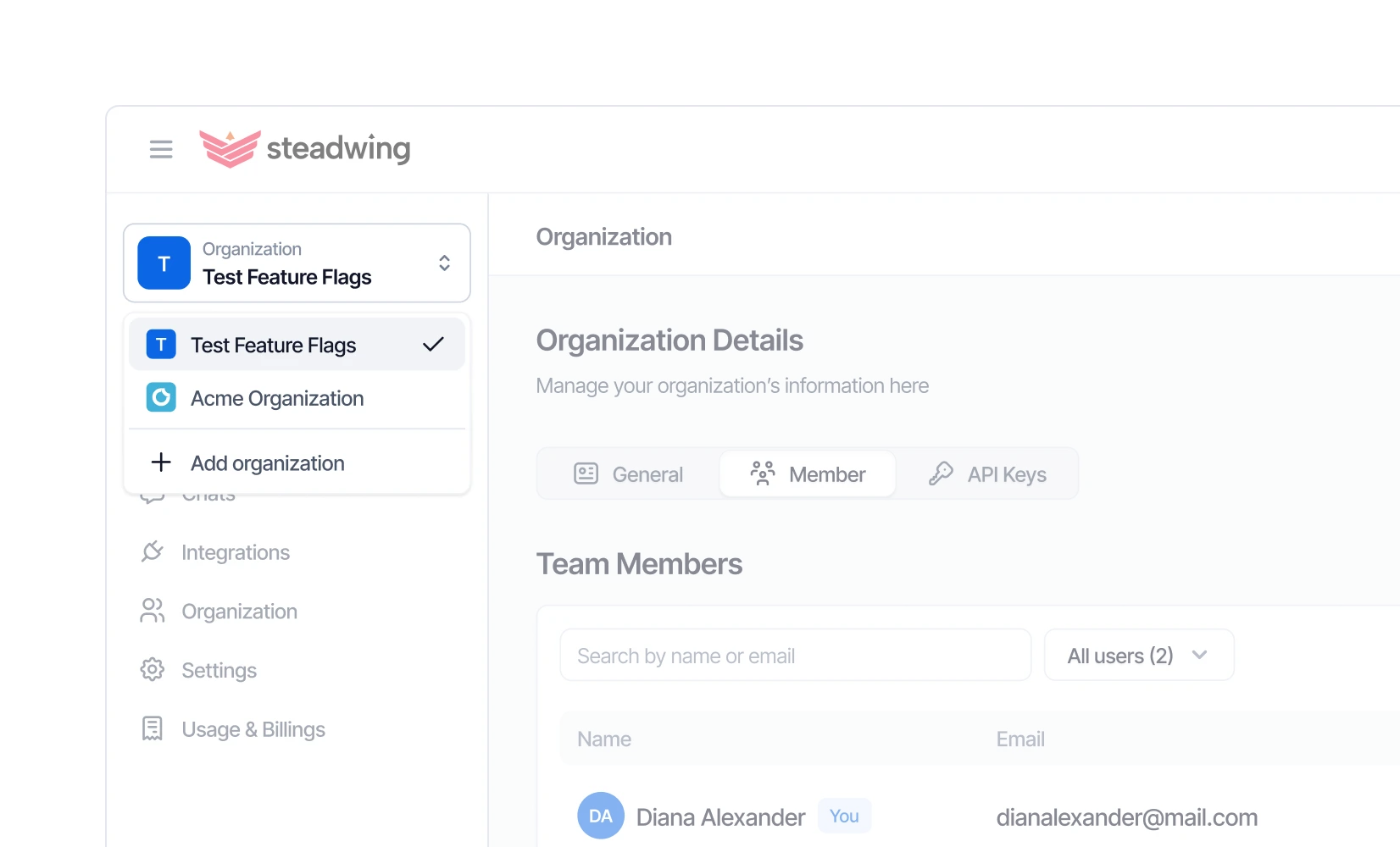Select the Member tab
This screenshot has height=847, width=1400.
pyautogui.click(x=808, y=474)
